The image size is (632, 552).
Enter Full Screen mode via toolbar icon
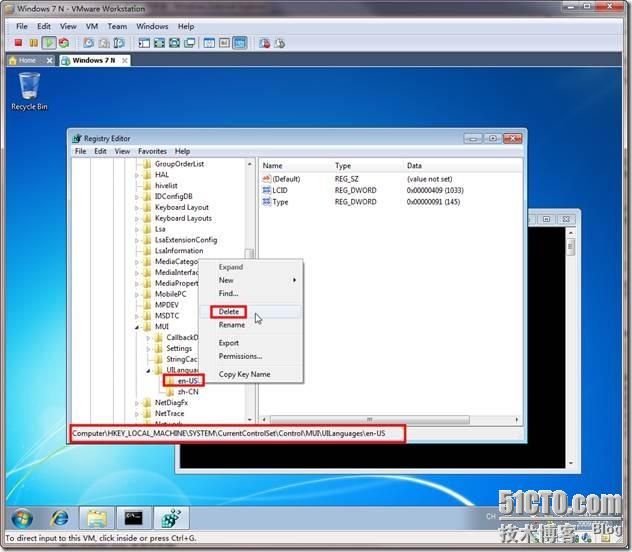point(159,43)
